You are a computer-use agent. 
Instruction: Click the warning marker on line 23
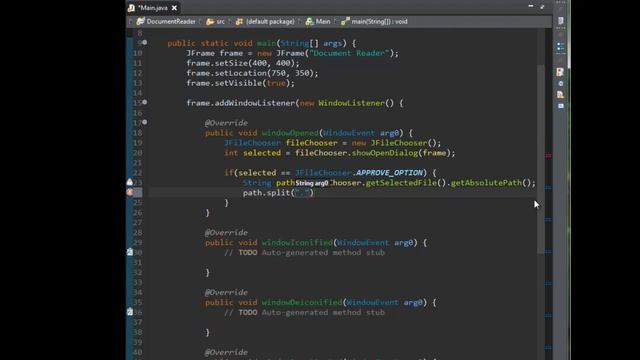pos(130,182)
